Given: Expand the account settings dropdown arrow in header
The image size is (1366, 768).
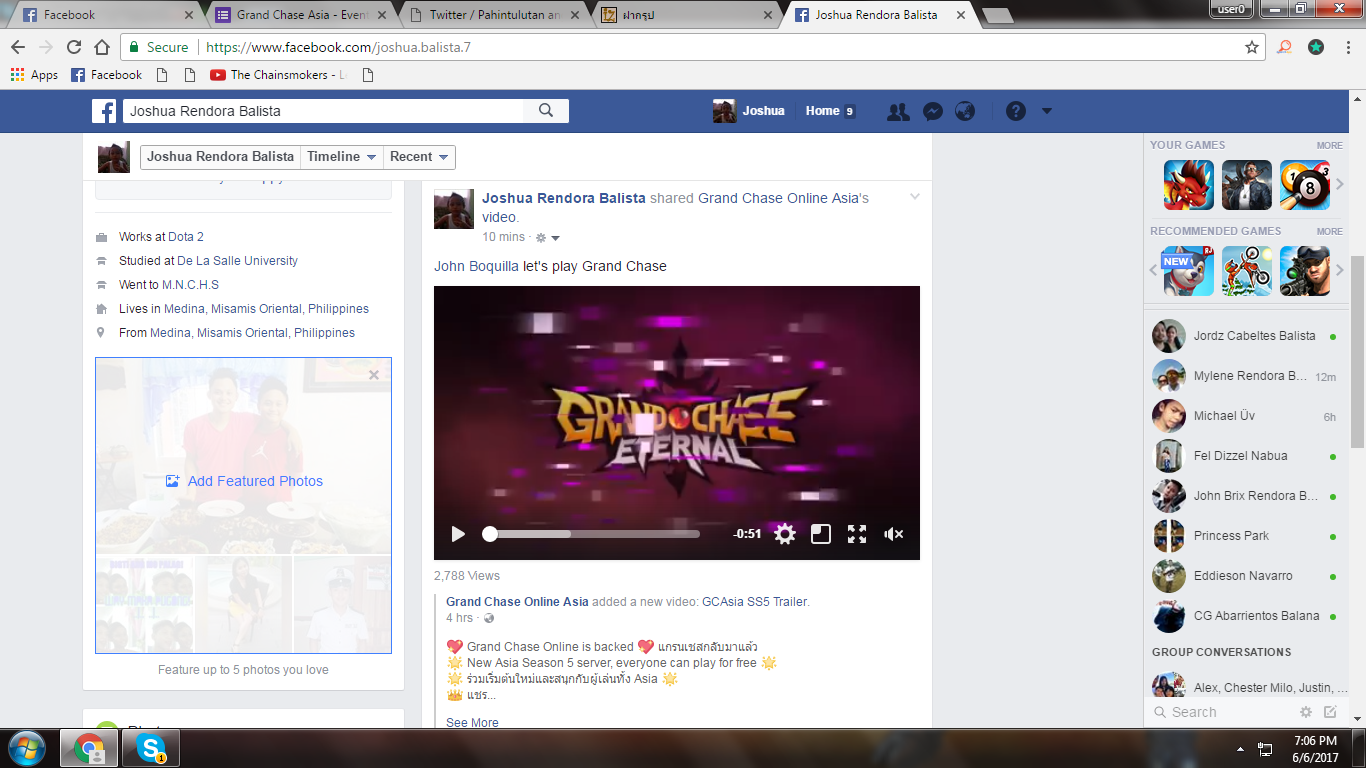Looking at the screenshot, I should click(1047, 111).
